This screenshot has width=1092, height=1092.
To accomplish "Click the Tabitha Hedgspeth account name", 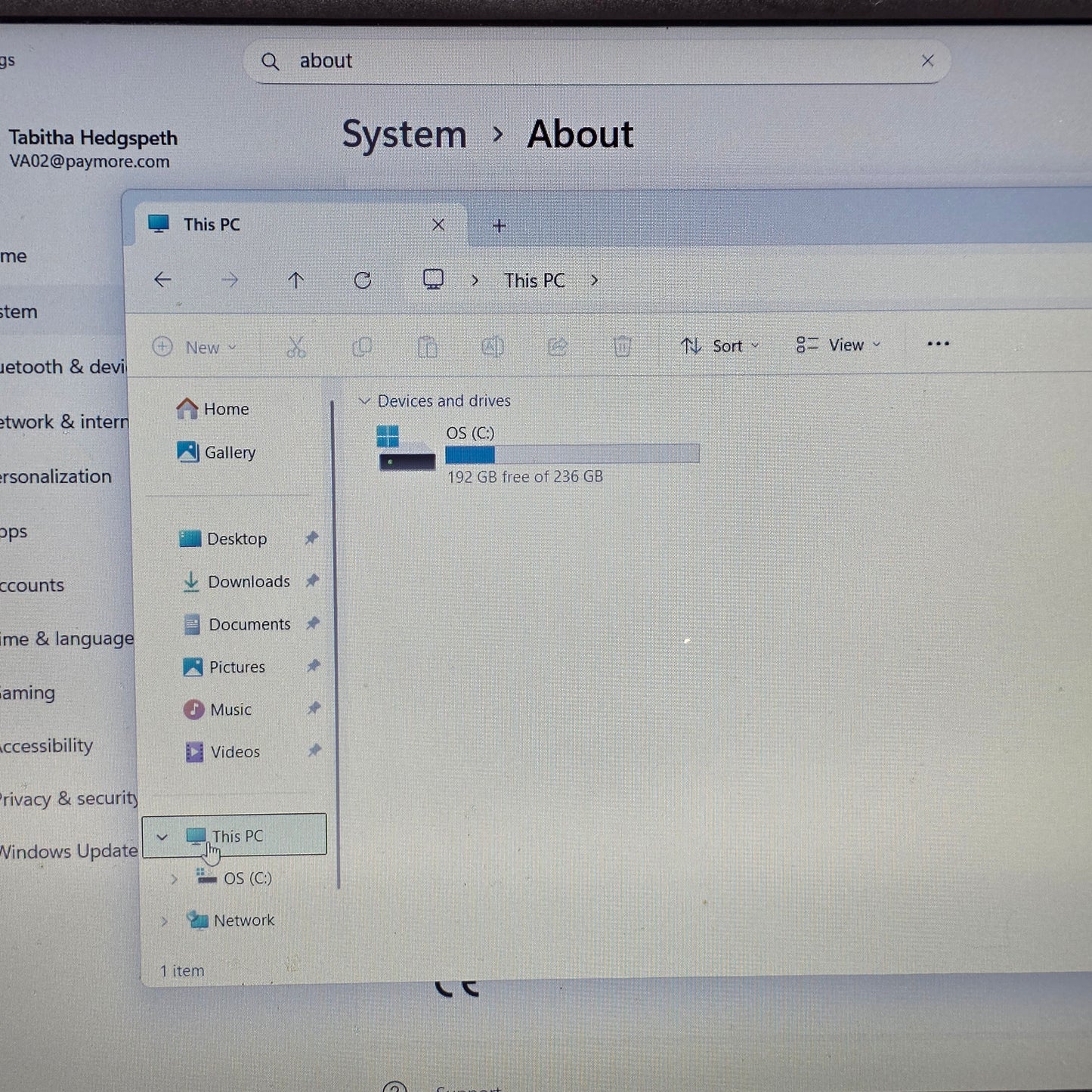I will (x=93, y=138).
